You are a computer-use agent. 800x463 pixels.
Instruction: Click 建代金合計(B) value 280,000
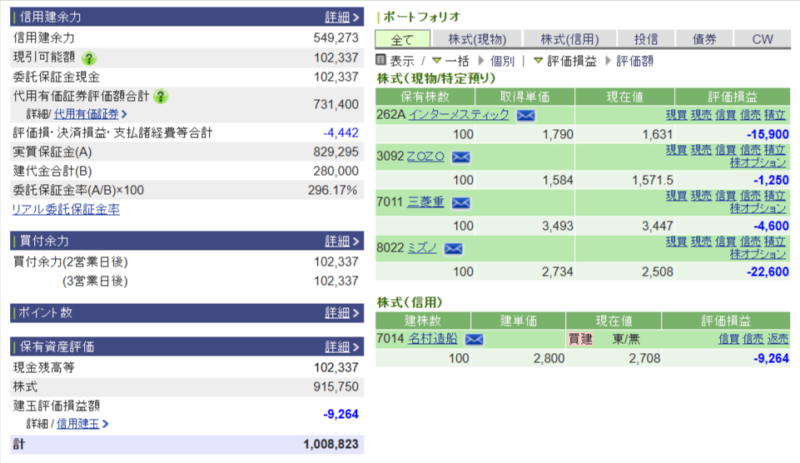click(336, 171)
